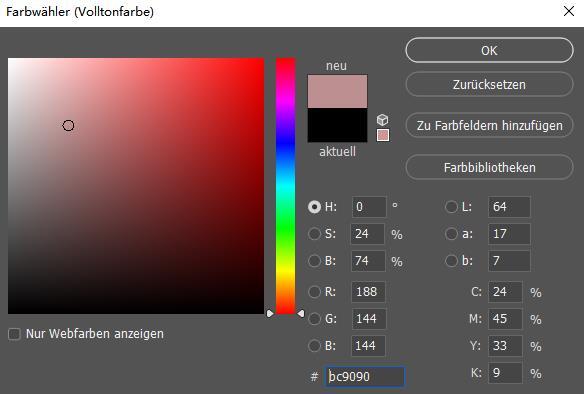Click the hex color input field
The image size is (584, 394).
click(x=365, y=376)
